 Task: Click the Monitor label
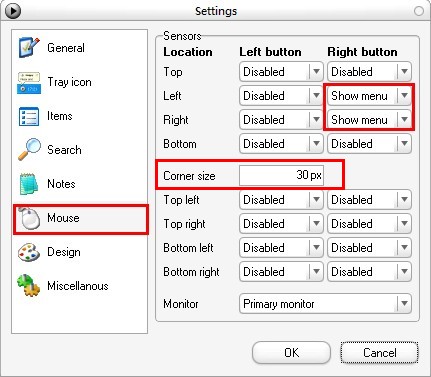tap(181, 304)
